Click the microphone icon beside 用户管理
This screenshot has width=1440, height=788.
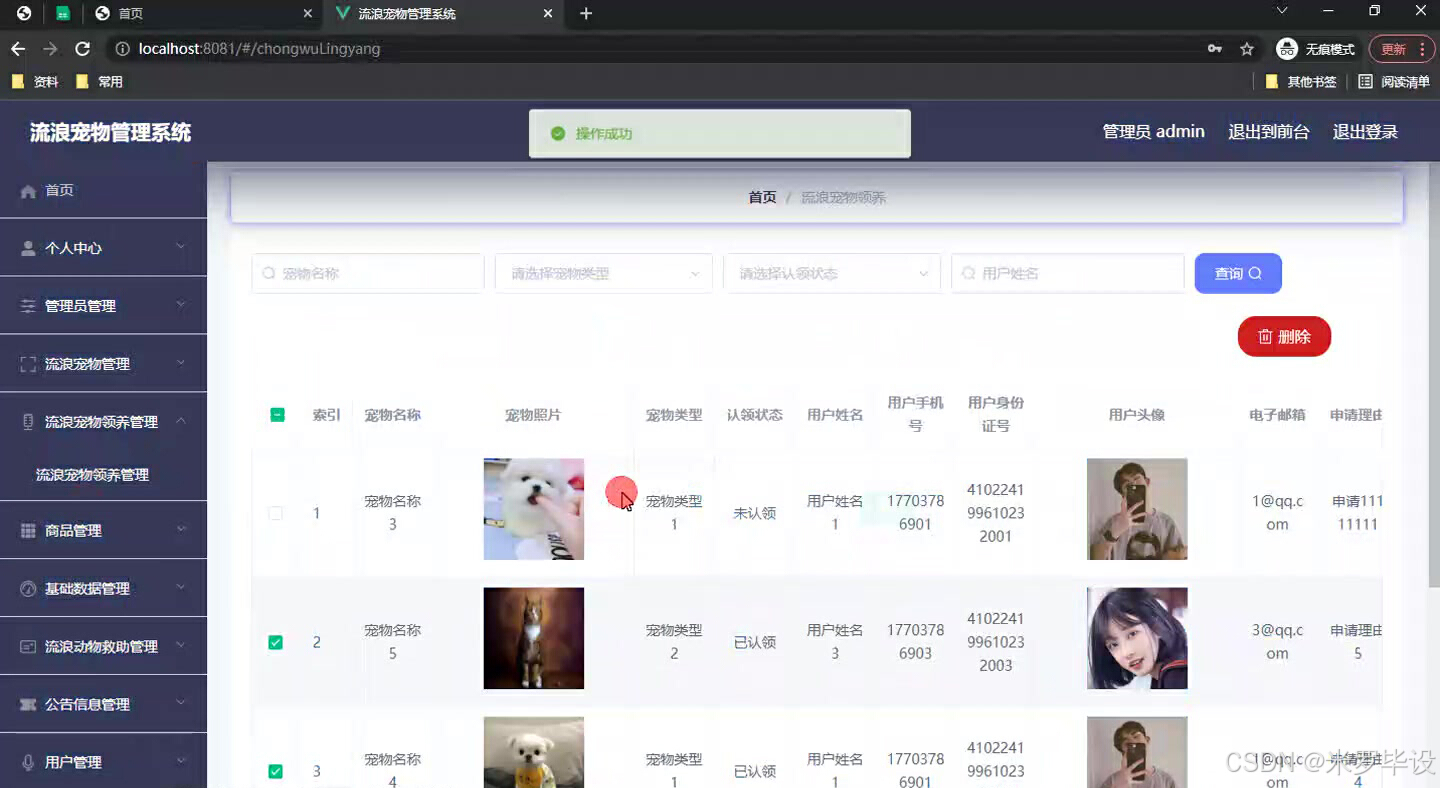(28, 762)
